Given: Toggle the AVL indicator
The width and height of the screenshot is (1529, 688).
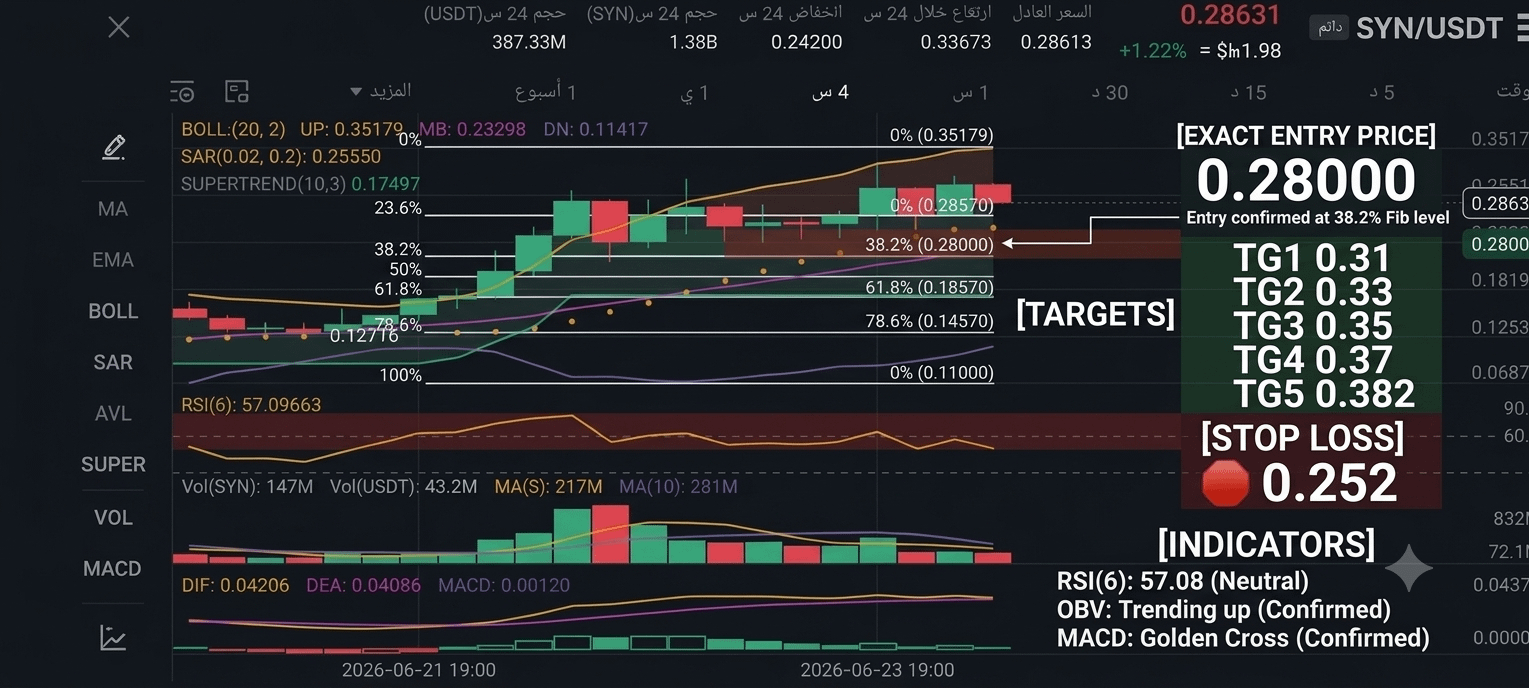Looking at the screenshot, I should coord(113,413).
